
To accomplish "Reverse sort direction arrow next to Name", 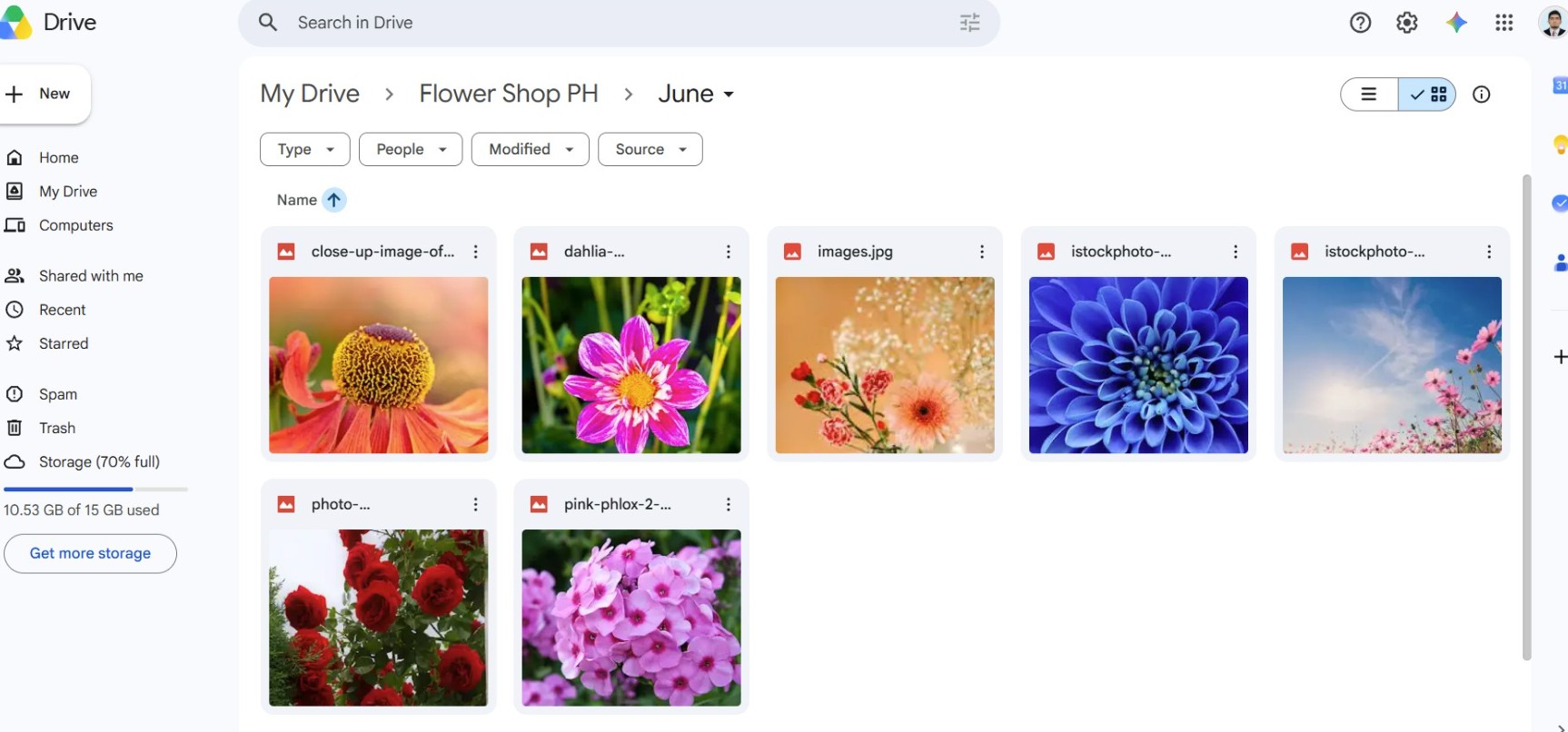I will pyautogui.click(x=334, y=200).
